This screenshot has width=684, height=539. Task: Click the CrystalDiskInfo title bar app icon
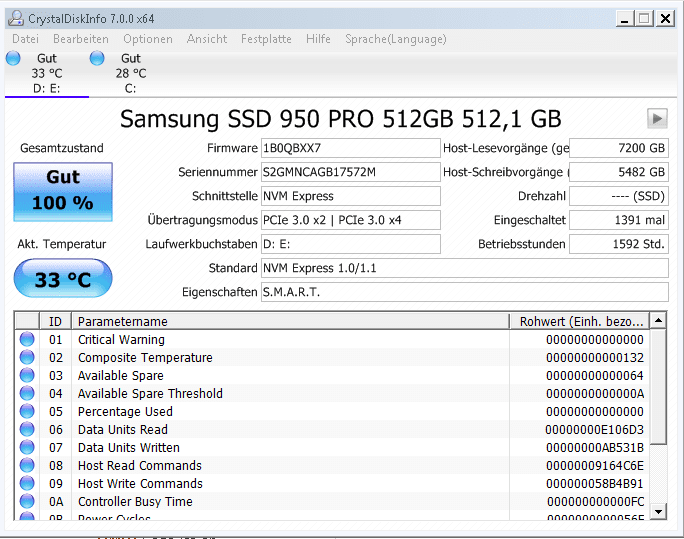tap(16, 18)
